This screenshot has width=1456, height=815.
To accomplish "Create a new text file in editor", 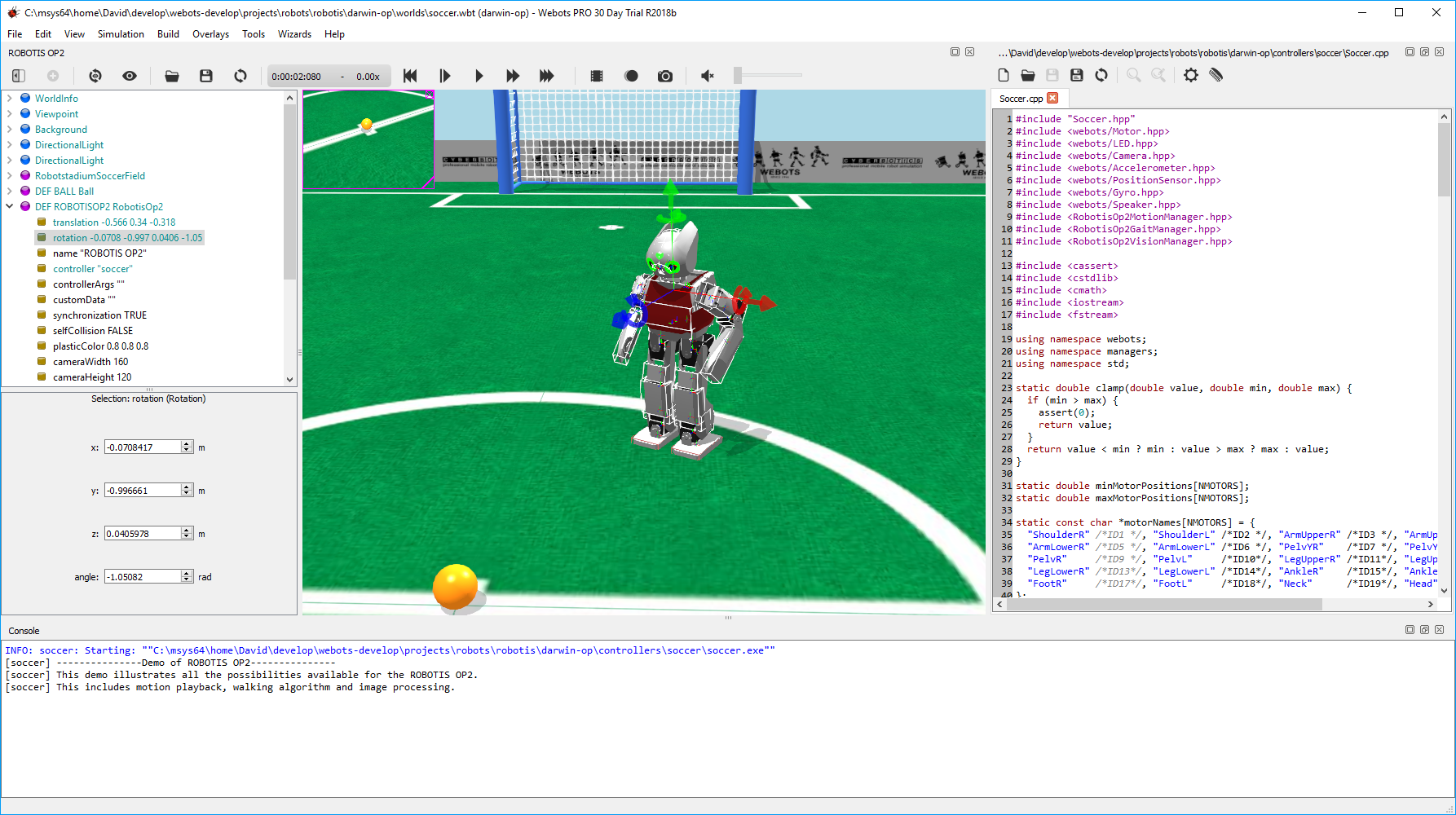I will pos(1004,75).
